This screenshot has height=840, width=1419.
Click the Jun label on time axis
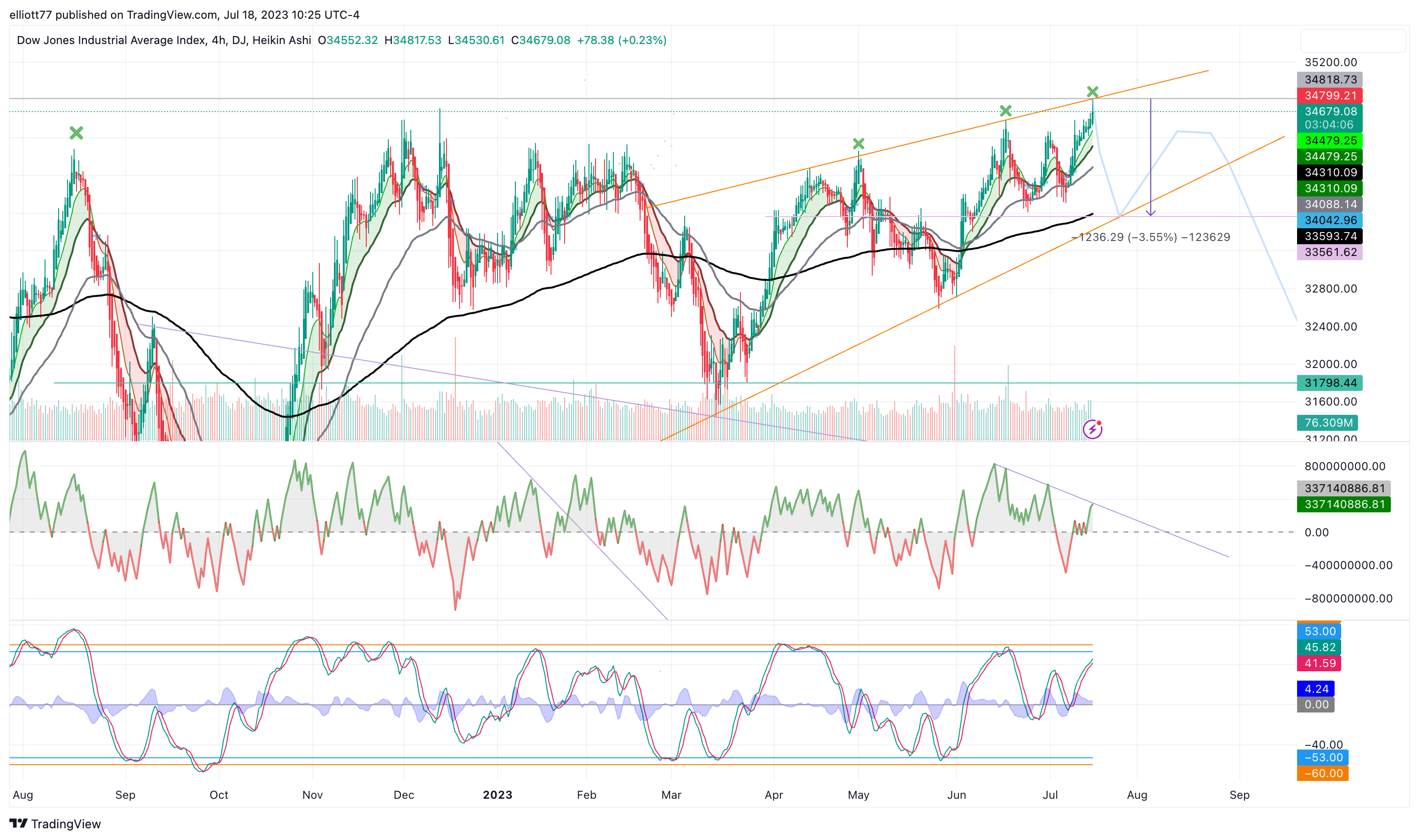point(956,795)
